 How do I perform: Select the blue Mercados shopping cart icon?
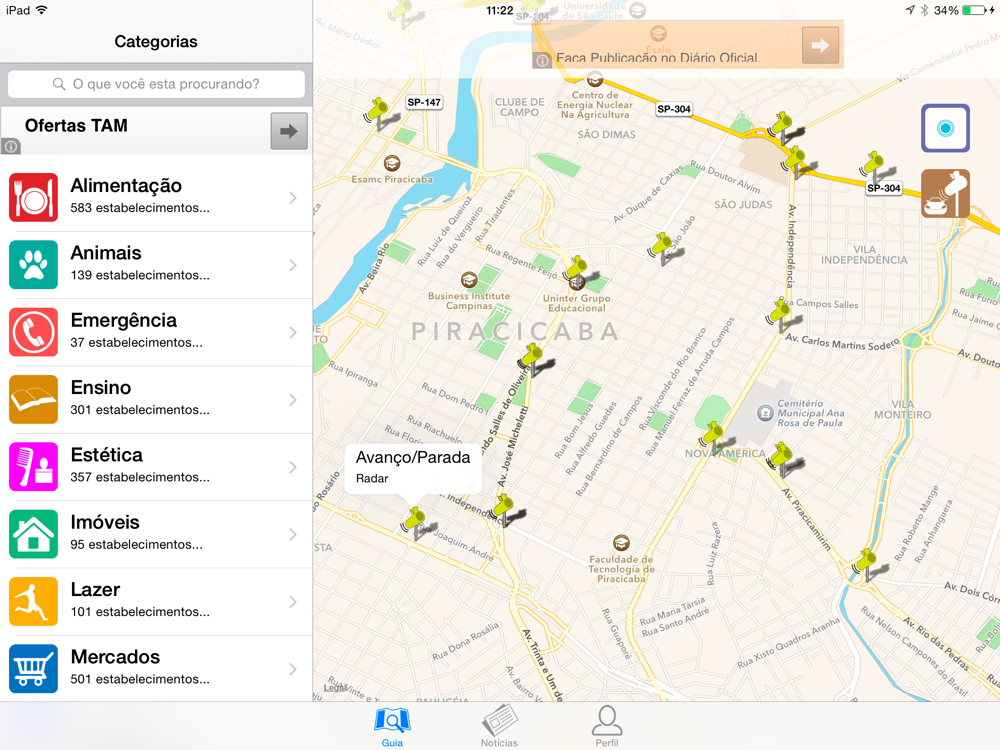coord(33,668)
